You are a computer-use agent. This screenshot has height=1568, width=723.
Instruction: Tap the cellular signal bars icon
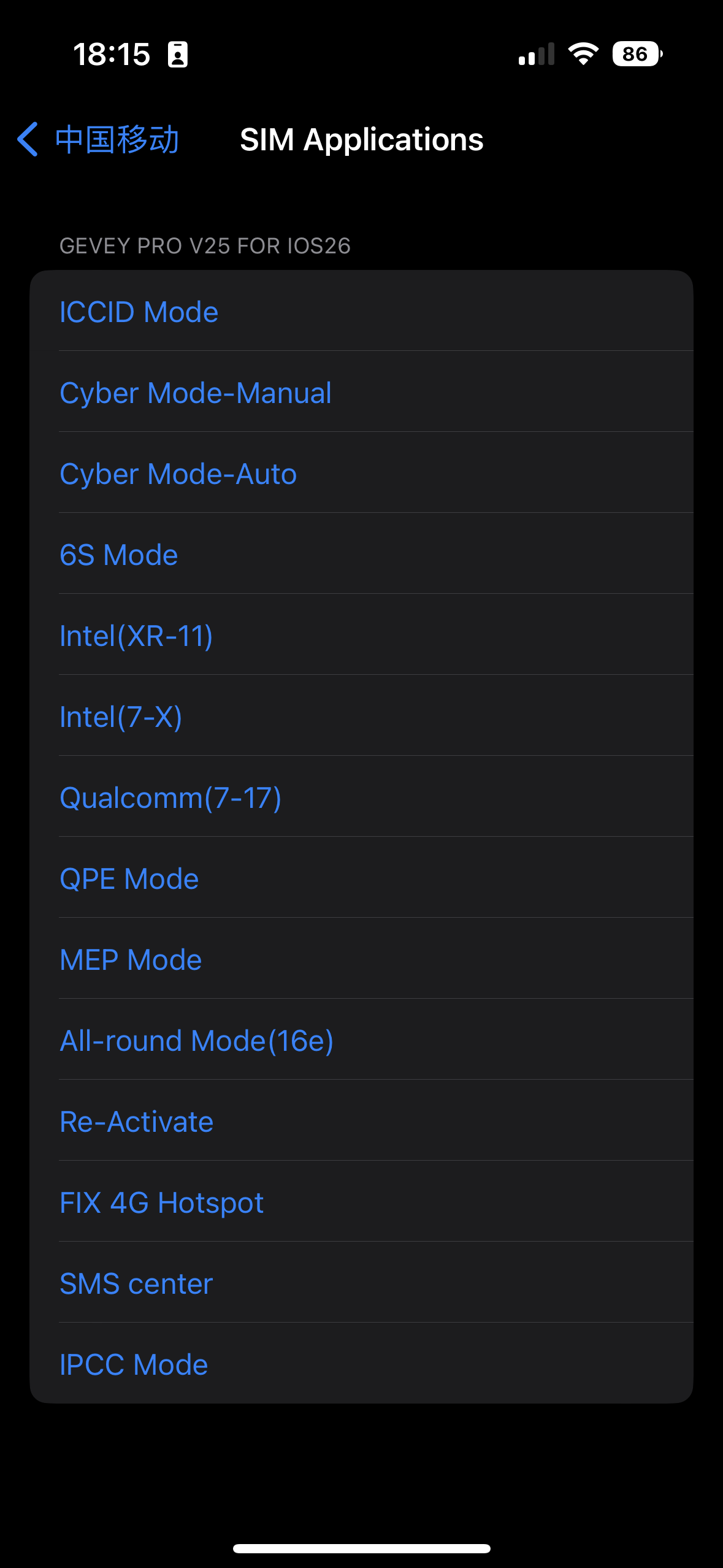[536, 55]
